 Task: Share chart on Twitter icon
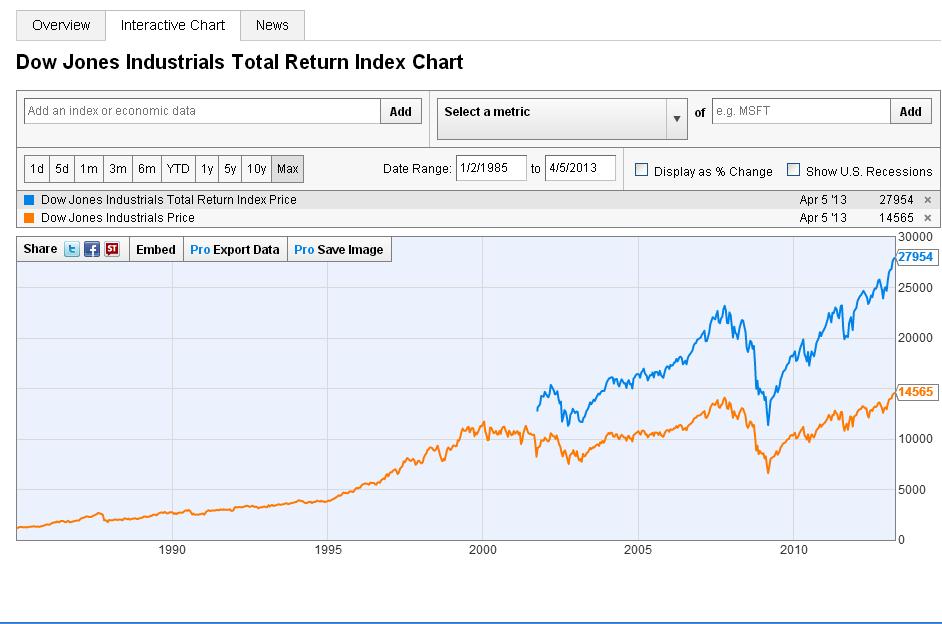click(x=72, y=249)
